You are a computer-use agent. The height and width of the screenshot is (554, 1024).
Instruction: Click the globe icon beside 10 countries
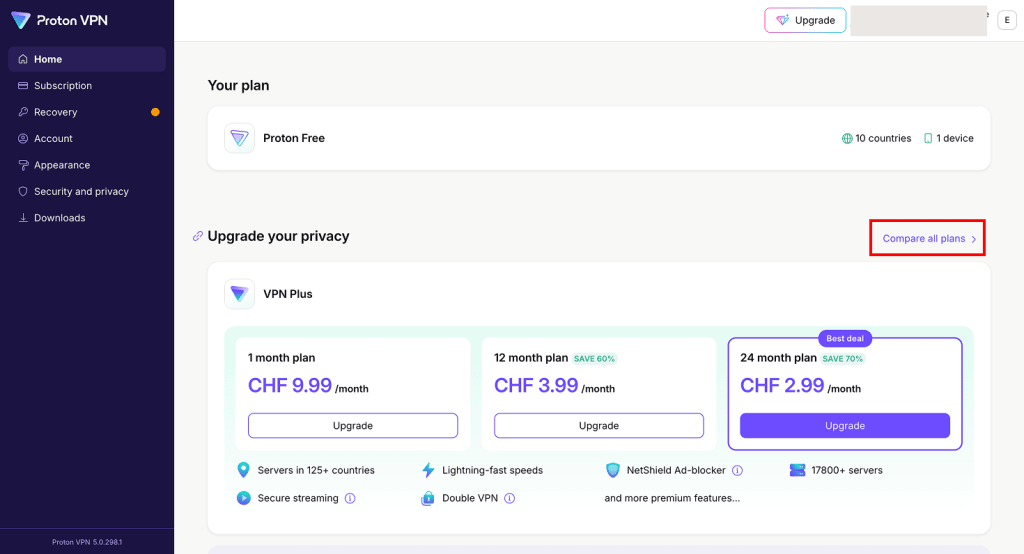(x=847, y=138)
